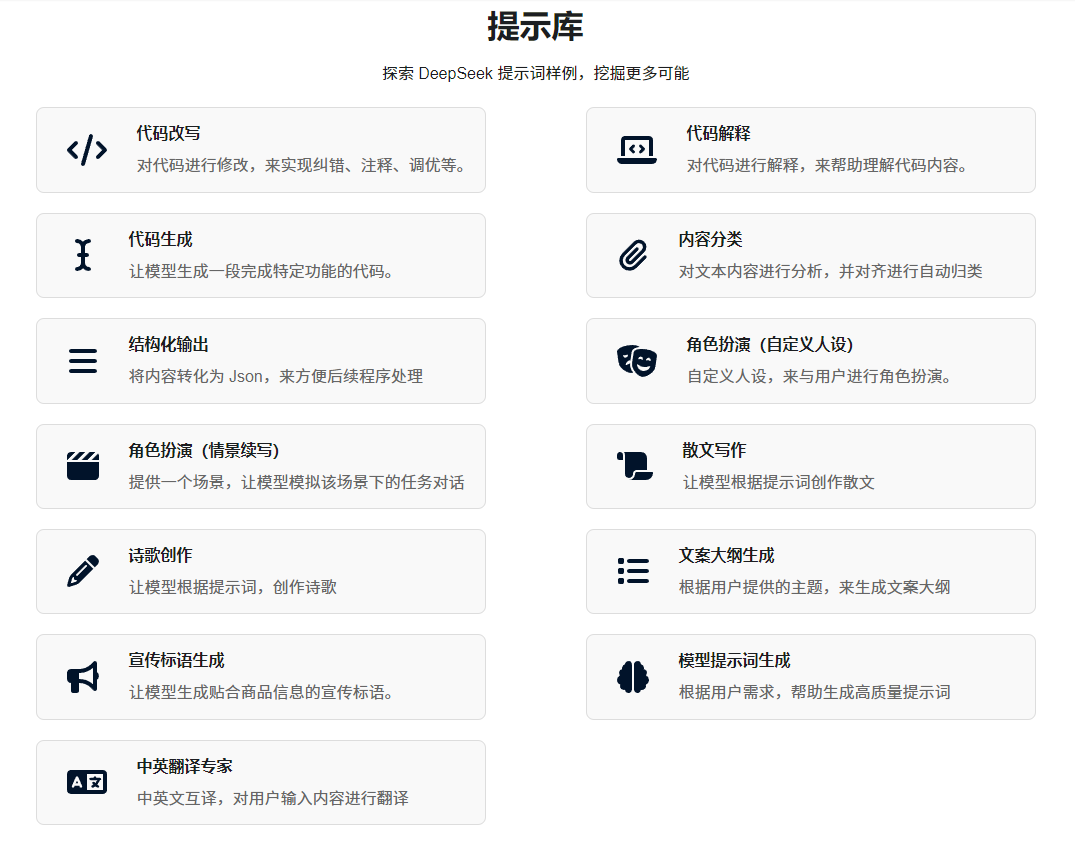Open the 代码改写 prompt card
The width and height of the screenshot is (1075, 848).
click(x=260, y=150)
